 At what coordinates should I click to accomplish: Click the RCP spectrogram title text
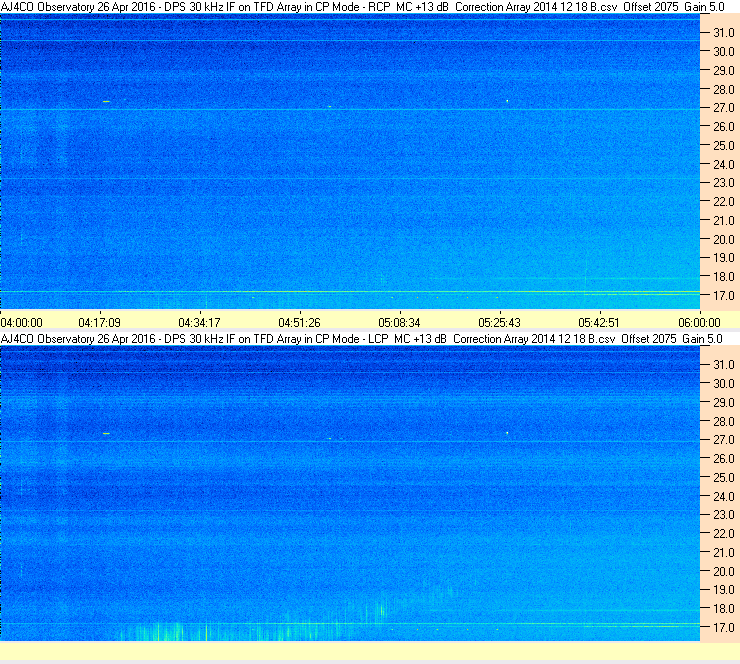coord(362,7)
